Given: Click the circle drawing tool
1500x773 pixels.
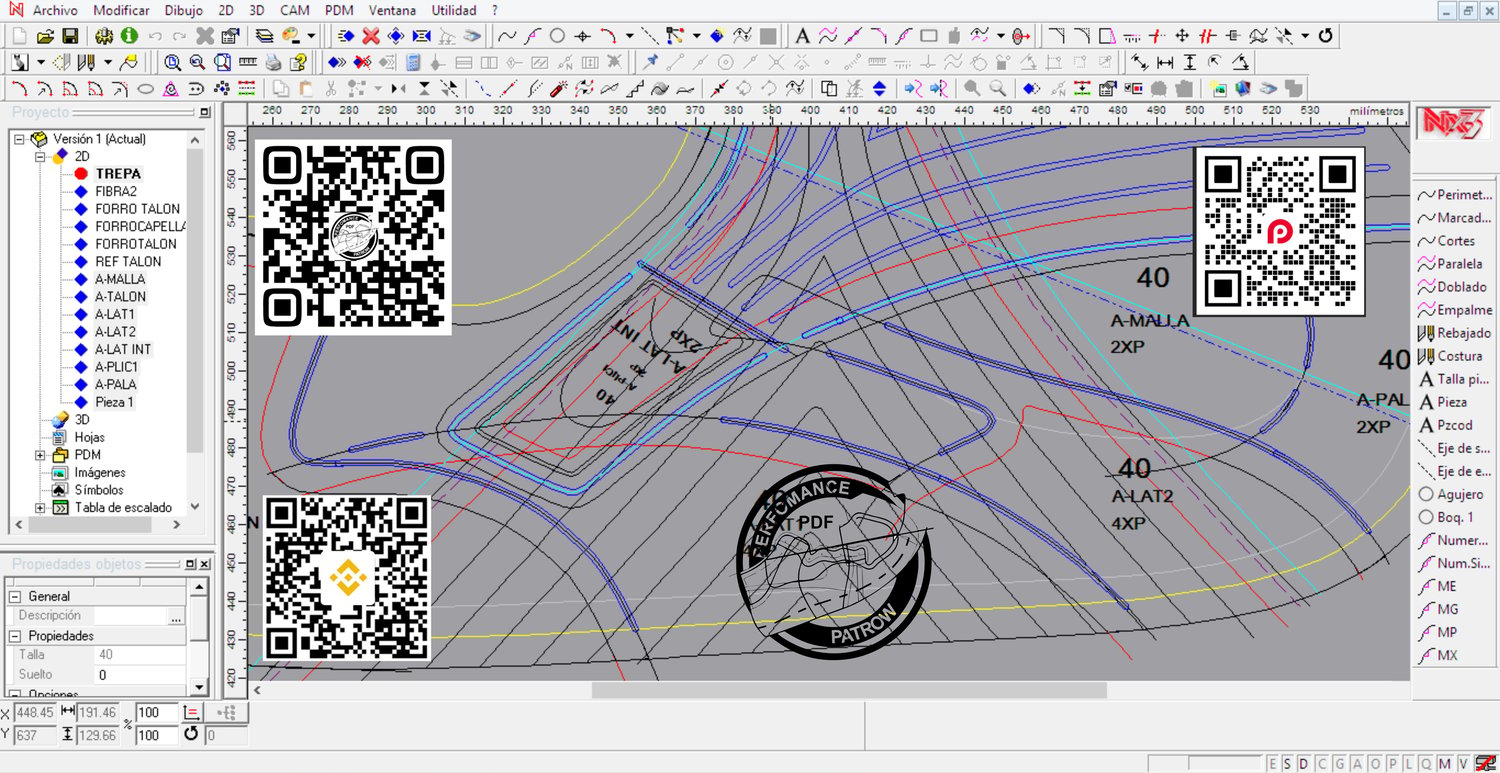Looking at the screenshot, I should [x=558, y=36].
